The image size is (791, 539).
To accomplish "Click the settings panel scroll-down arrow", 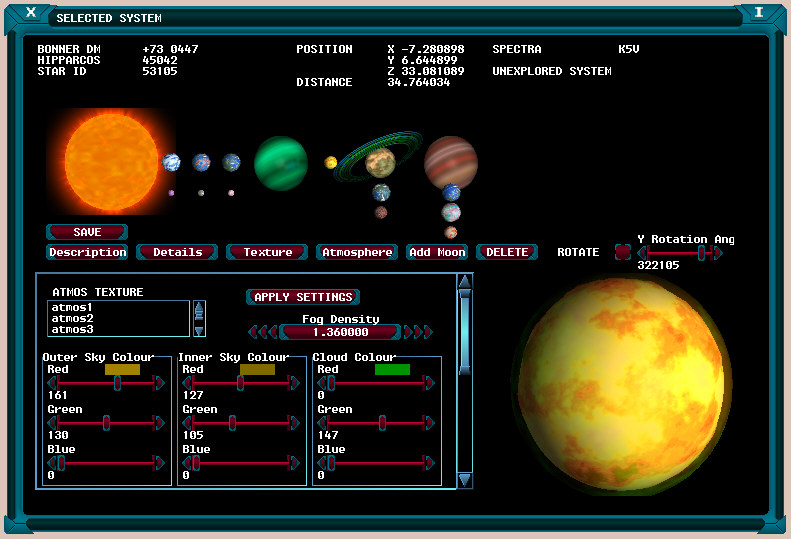I will coord(464,480).
